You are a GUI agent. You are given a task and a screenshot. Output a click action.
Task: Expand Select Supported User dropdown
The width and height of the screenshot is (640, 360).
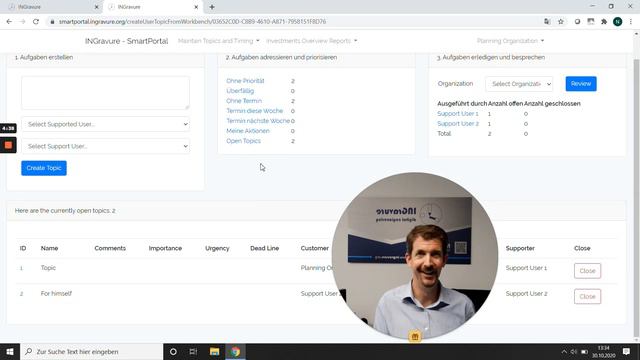point(105,124)
